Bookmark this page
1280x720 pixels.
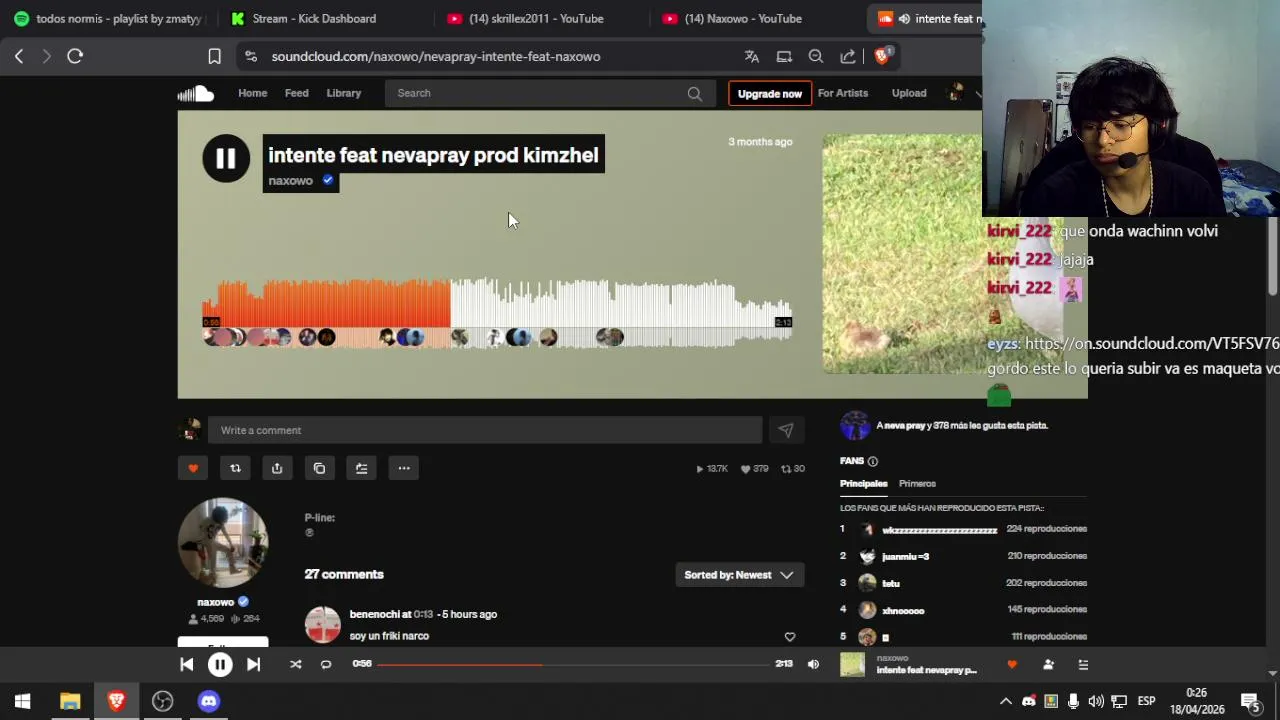point(214,56)
